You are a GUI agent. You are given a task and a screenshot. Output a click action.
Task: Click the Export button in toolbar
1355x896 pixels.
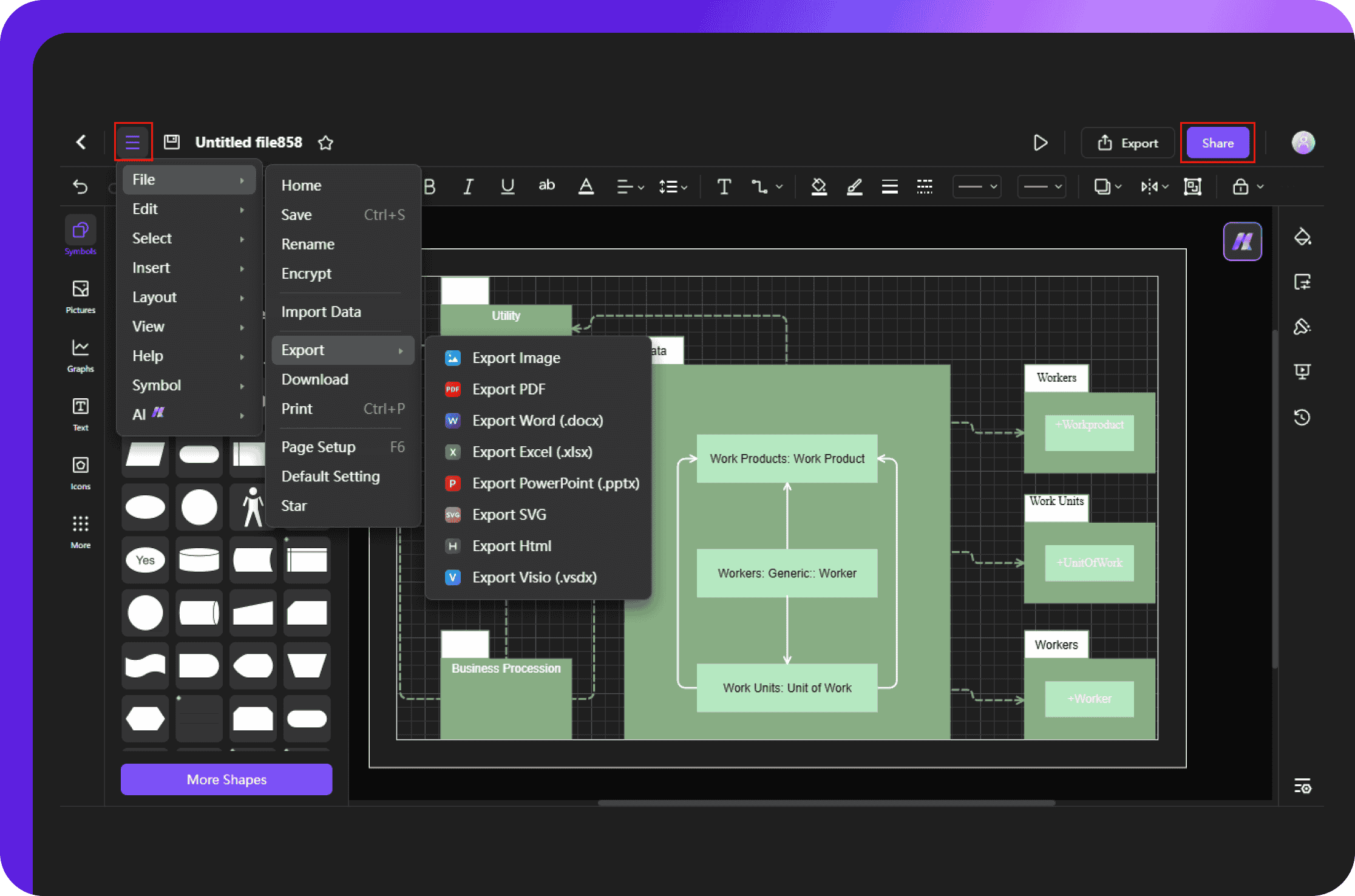coord(1128,141)
